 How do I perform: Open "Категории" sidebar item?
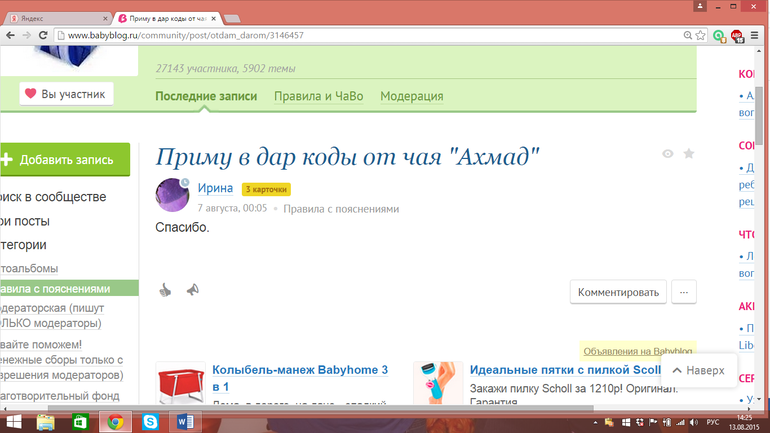click(23, 245)
